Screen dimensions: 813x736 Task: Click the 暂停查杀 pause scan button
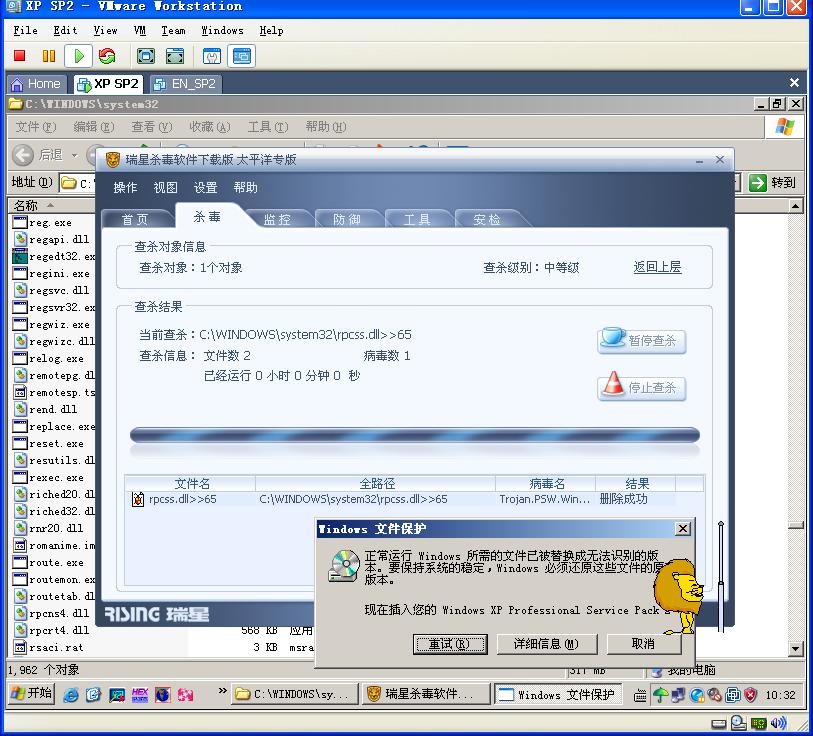(x=641, y=341)
